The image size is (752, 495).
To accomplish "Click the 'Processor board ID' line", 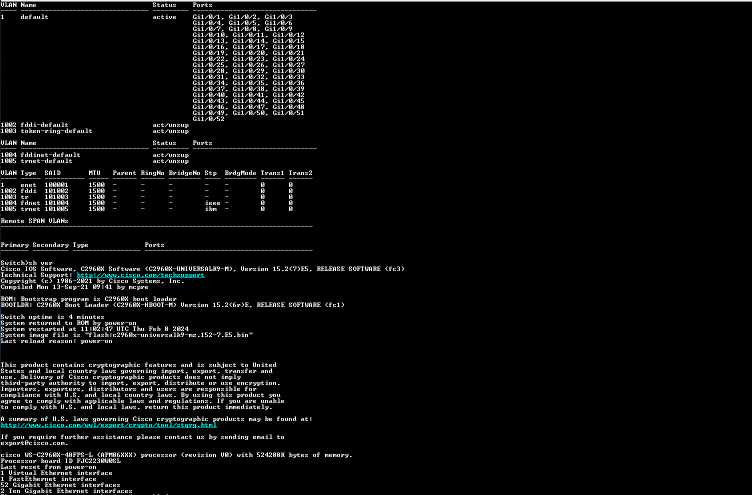I will coord(60,461).
